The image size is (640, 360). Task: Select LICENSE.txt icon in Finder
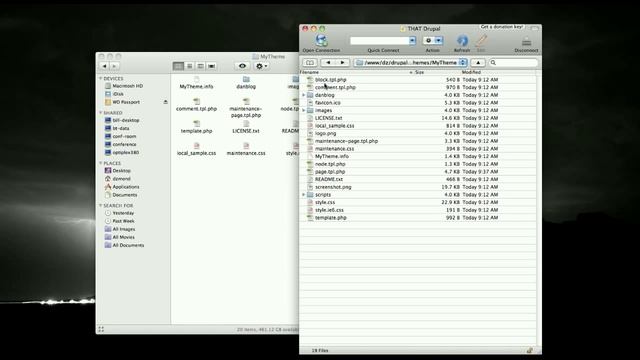(x=246, y=123)
